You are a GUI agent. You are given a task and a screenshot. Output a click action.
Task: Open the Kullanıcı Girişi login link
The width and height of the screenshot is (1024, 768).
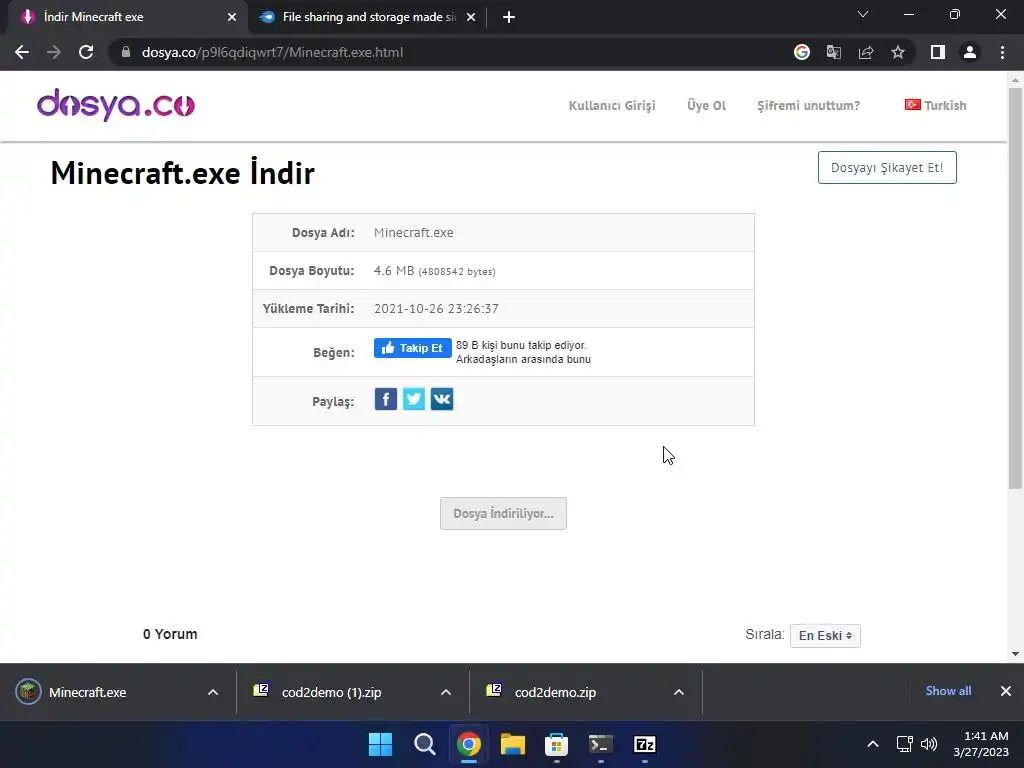pos(612,105)
